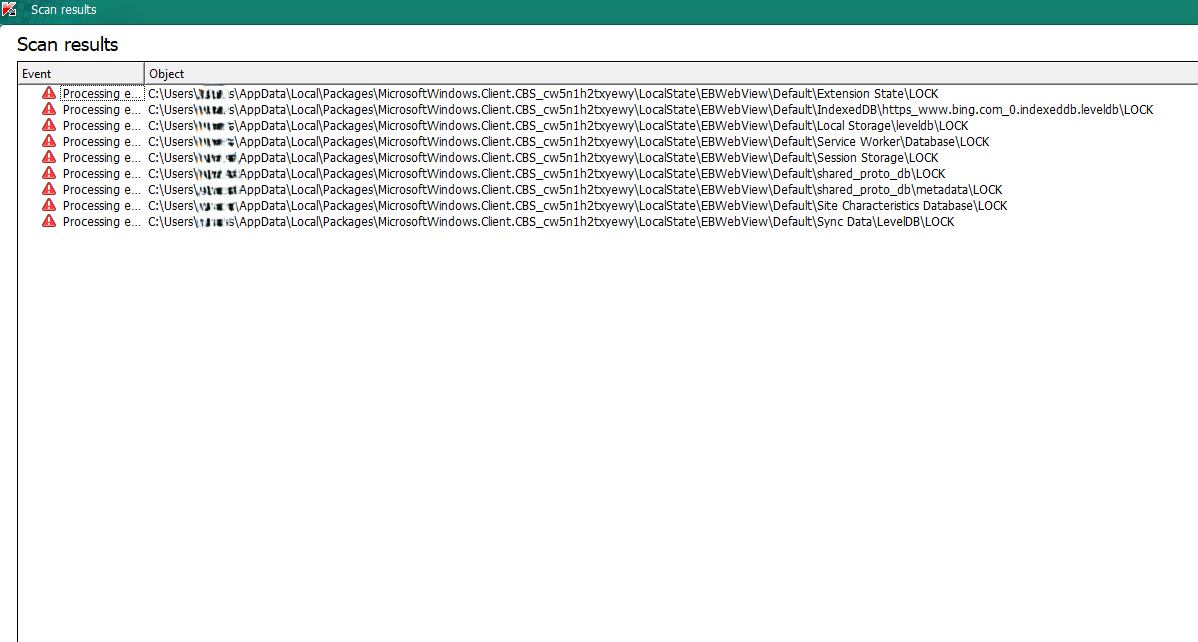
Task: Click the Session Storage\LOCK object path
Action: click(x=543, y=158)
